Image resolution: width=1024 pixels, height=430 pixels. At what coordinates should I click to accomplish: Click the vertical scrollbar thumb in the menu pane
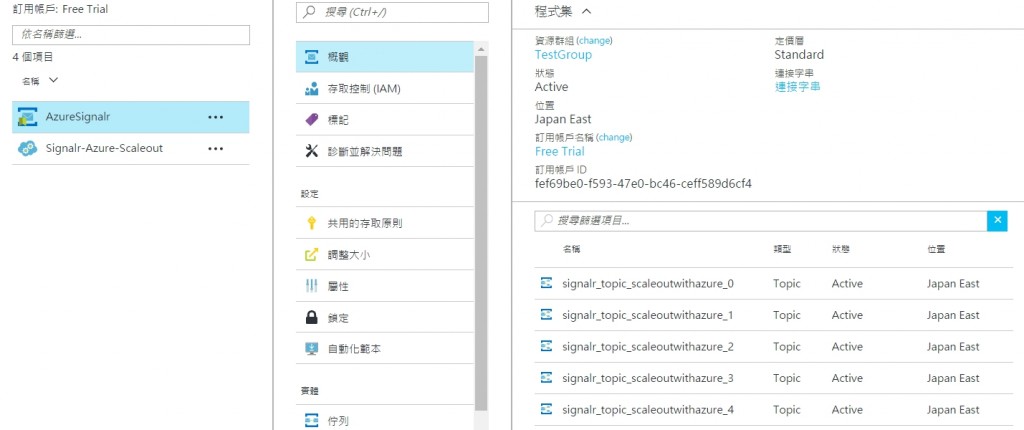[x=481, y=233]
